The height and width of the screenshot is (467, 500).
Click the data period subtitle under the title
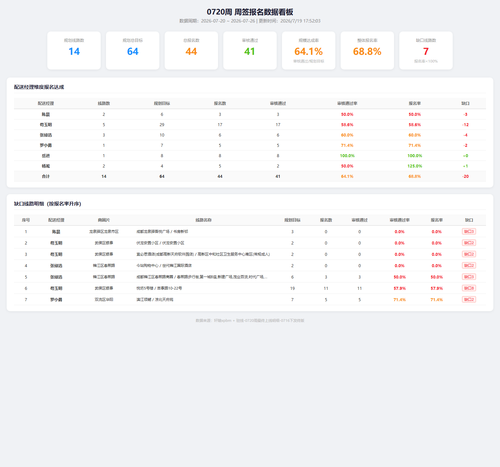pyautogui.click(x=250, y=21)
